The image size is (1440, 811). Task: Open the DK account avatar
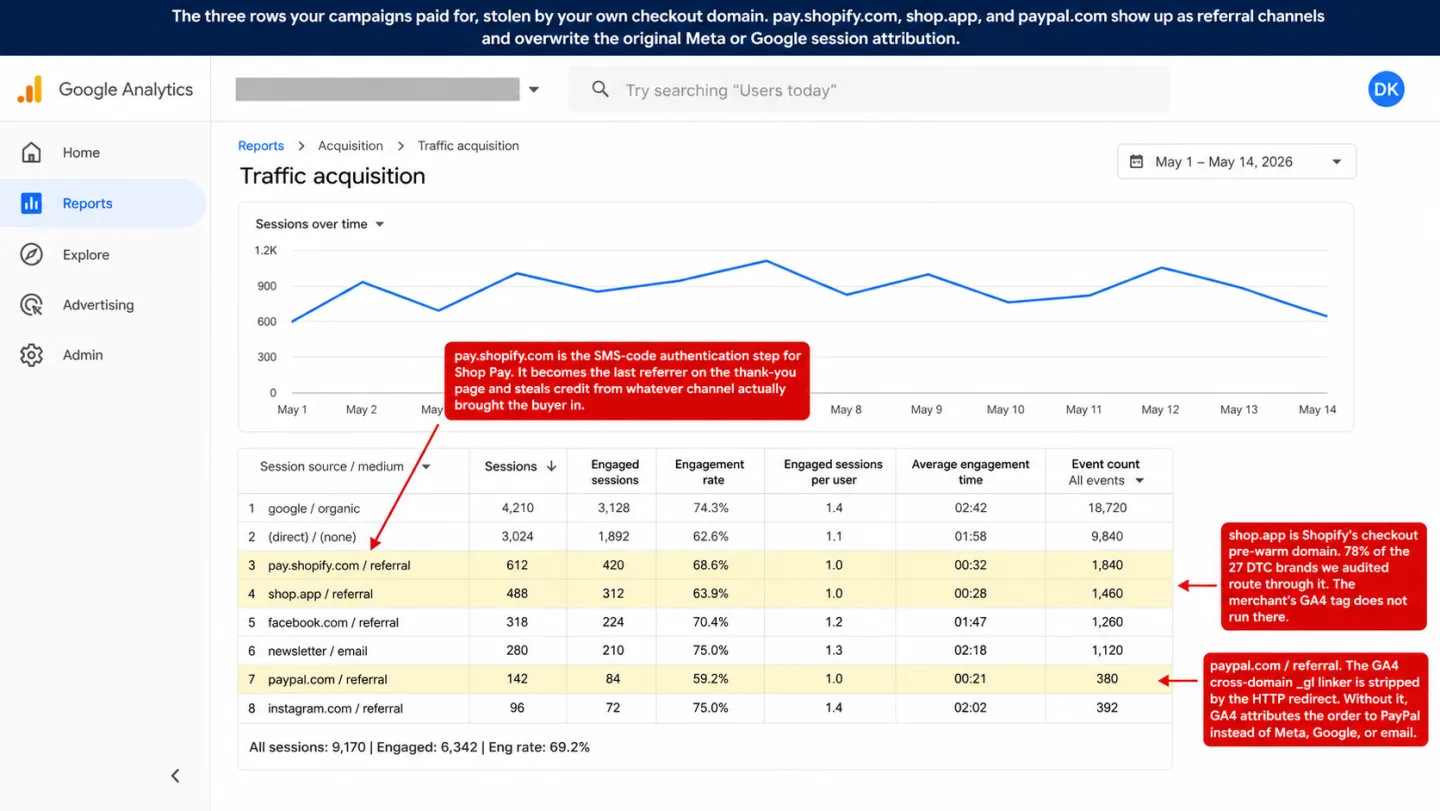pos(1386,89)
